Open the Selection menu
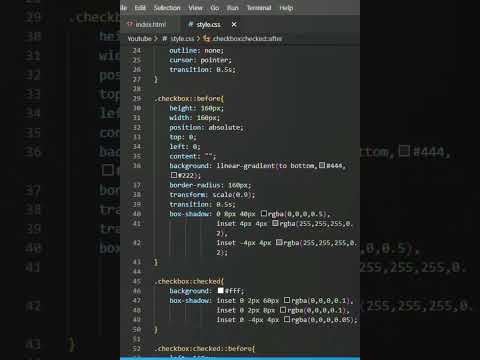 point(167,8)
